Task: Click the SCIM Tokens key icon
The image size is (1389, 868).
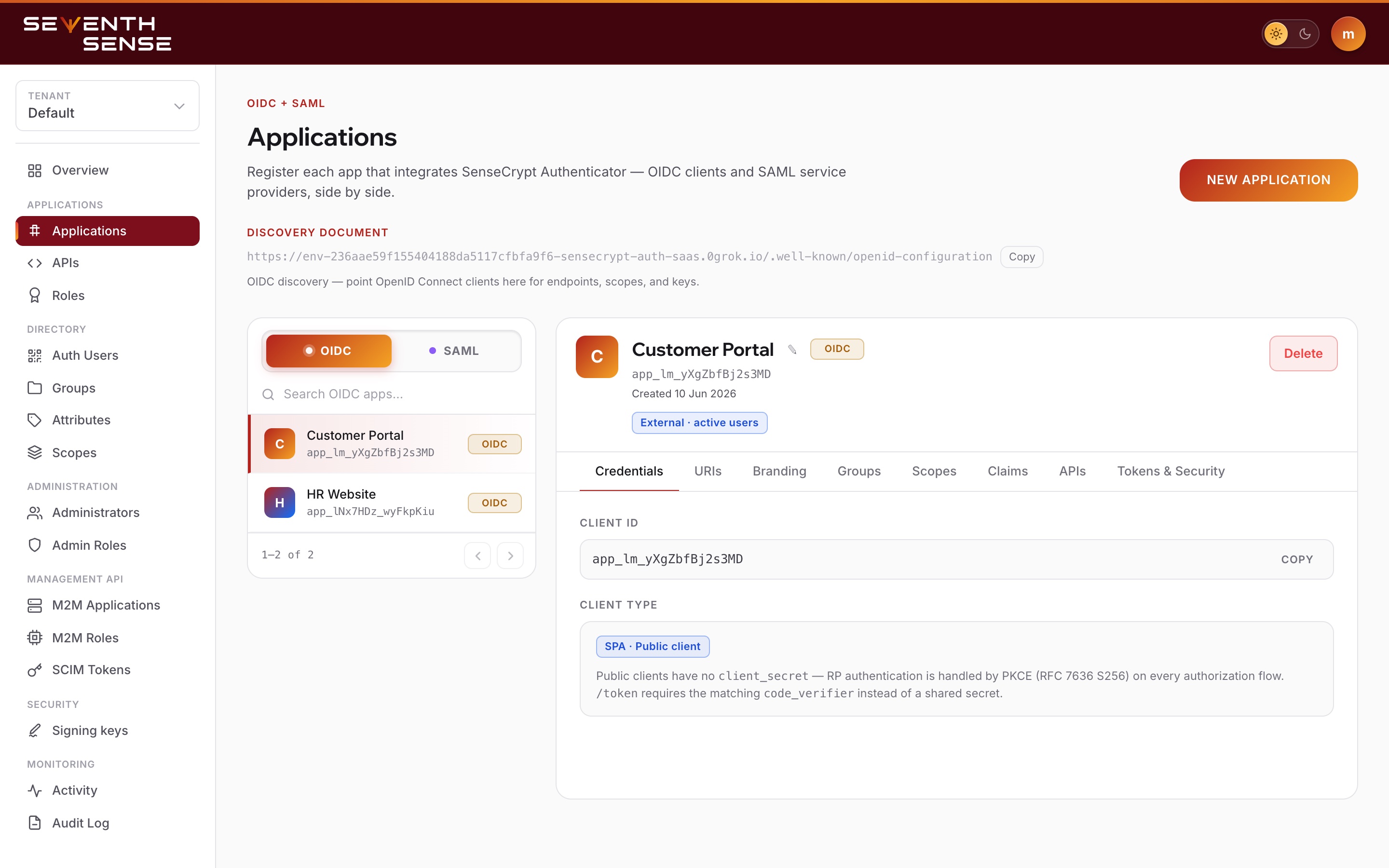Action: coord(34,670)
